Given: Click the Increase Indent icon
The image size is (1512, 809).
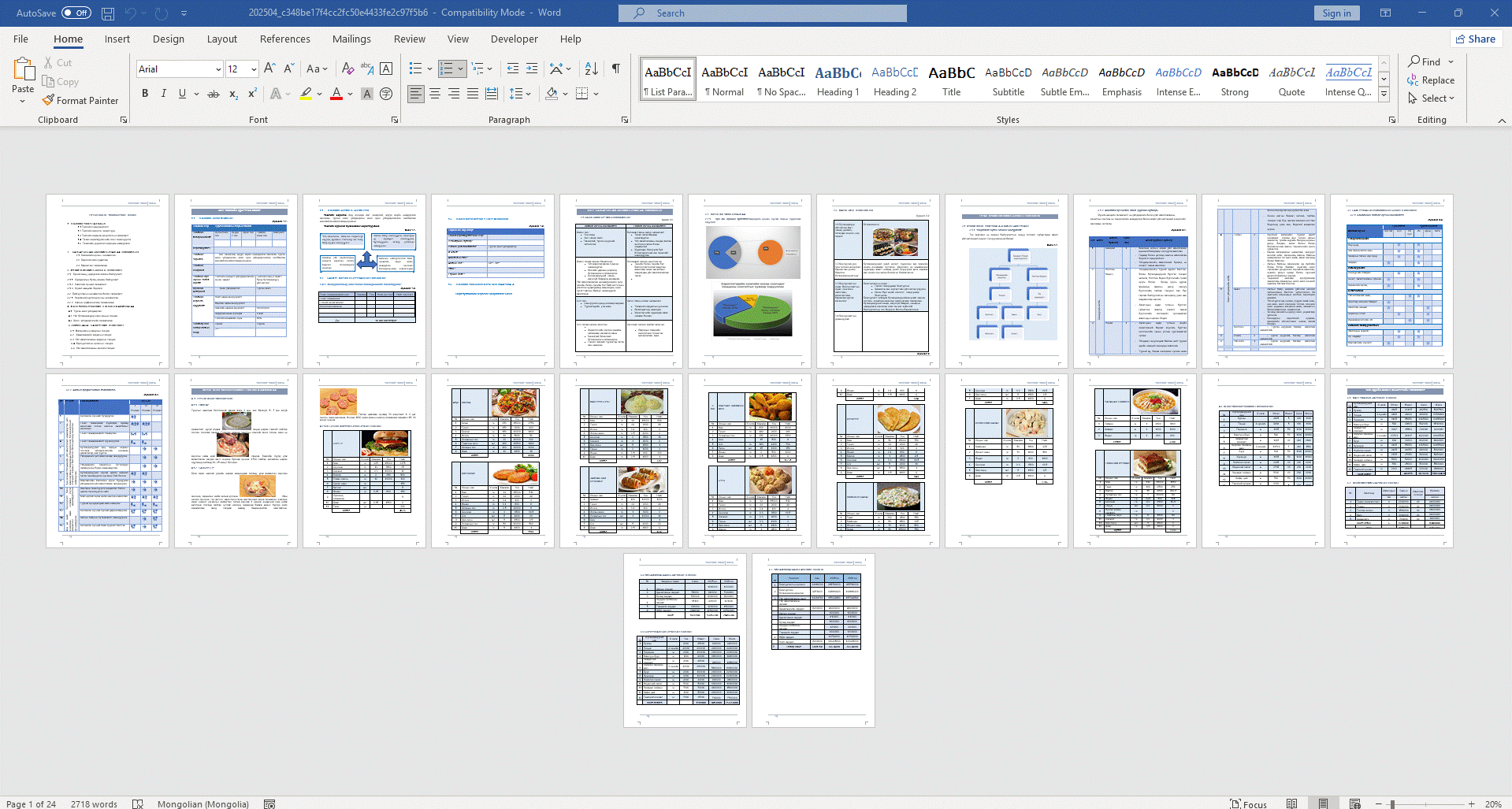Looking at the screenshot, I should pos(532,69).
